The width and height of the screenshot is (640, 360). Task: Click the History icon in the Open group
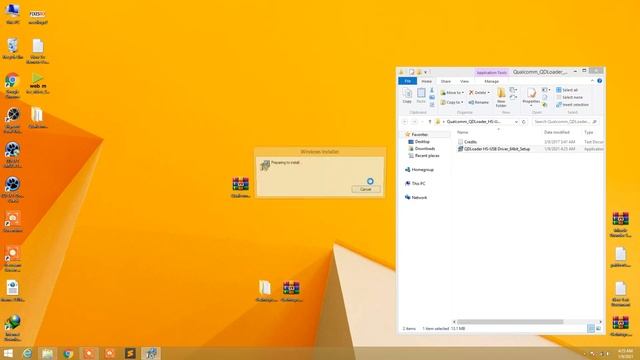coord(545,105)
